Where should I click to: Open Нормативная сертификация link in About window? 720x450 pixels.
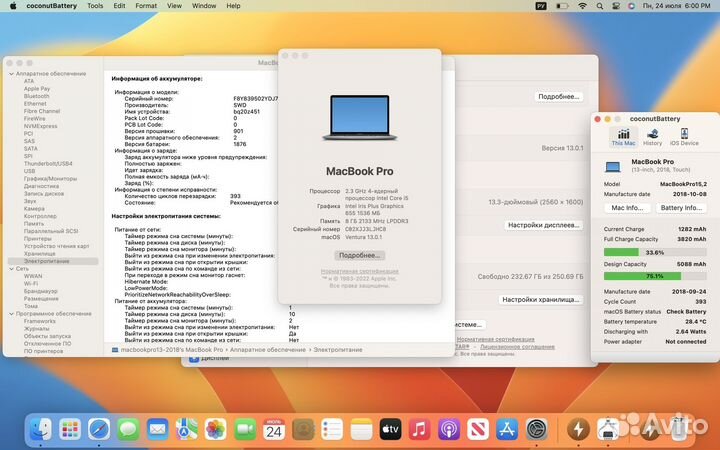tap(360, 271)
